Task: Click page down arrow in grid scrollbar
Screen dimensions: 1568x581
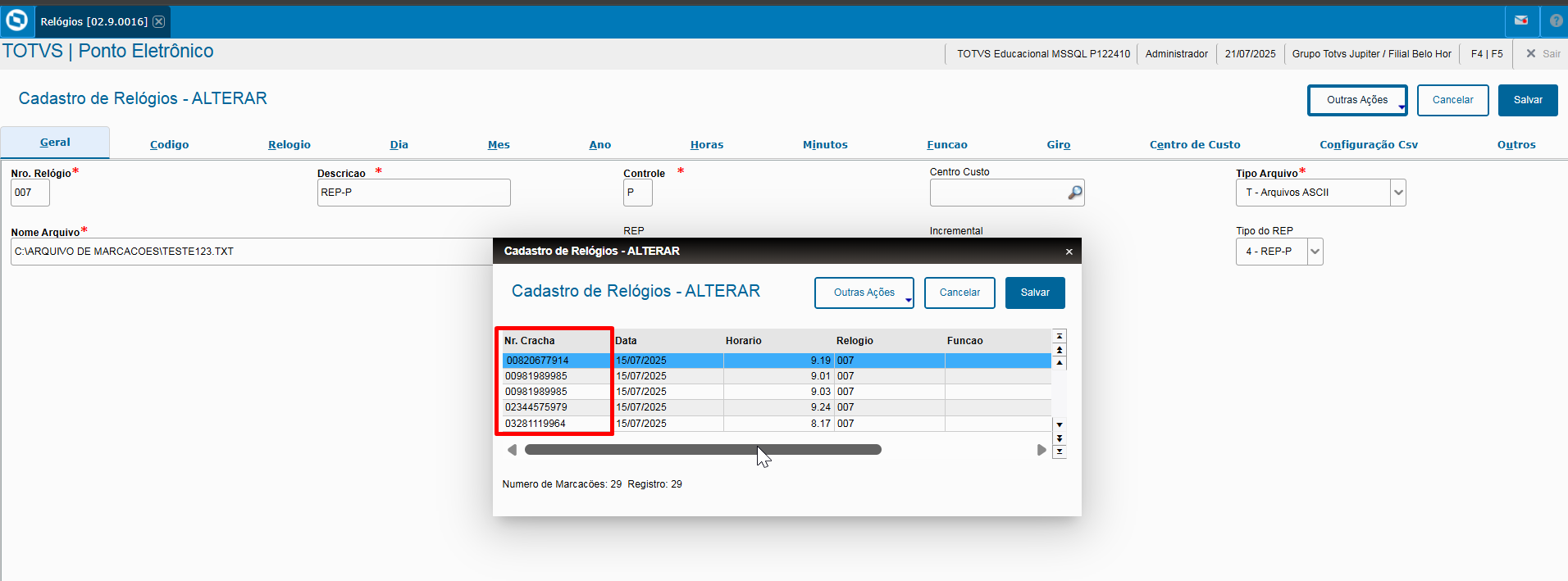Action: point(1060,438)
